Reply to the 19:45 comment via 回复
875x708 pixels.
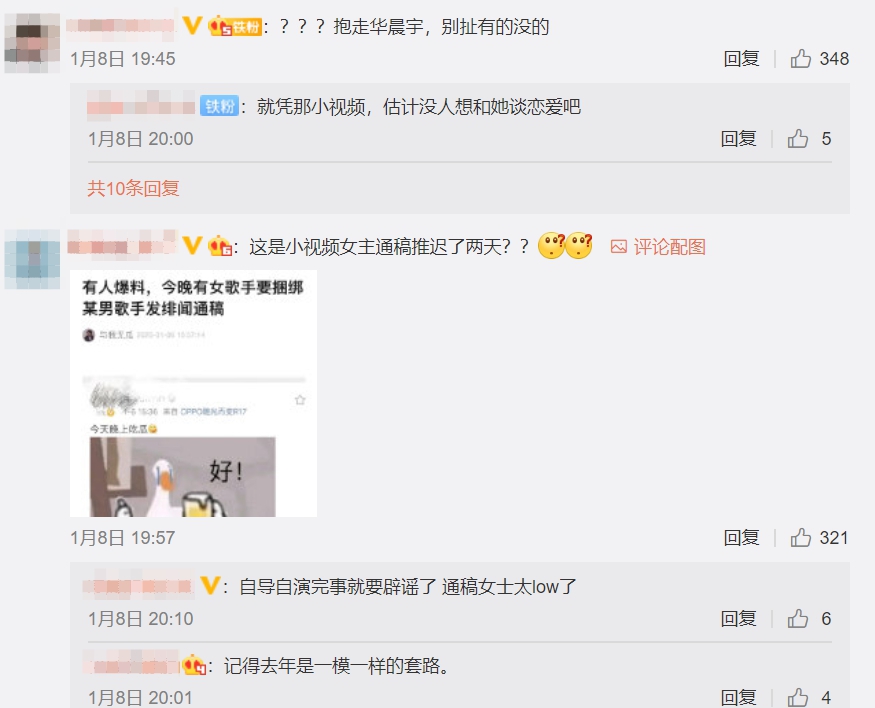[x=741, y=59]
